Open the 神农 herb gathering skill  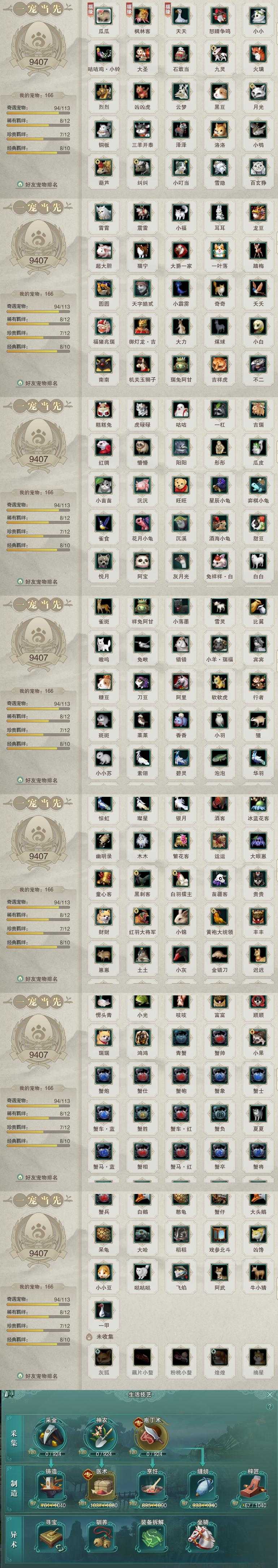[x=102, y=1435]
